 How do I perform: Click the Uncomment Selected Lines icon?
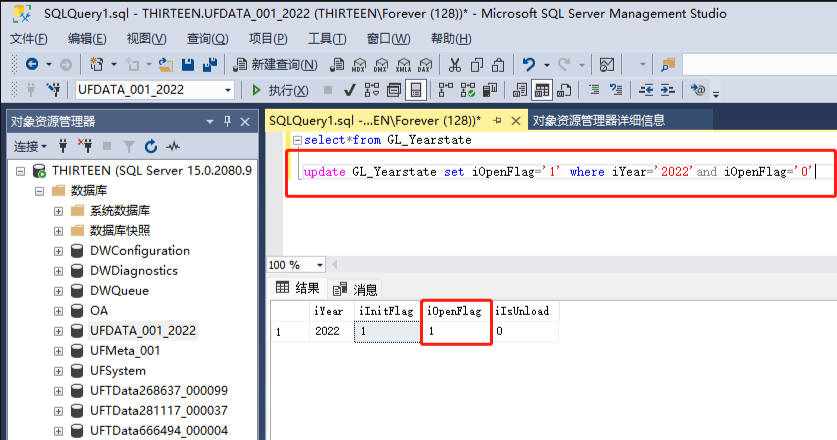[x=616, y=90]
